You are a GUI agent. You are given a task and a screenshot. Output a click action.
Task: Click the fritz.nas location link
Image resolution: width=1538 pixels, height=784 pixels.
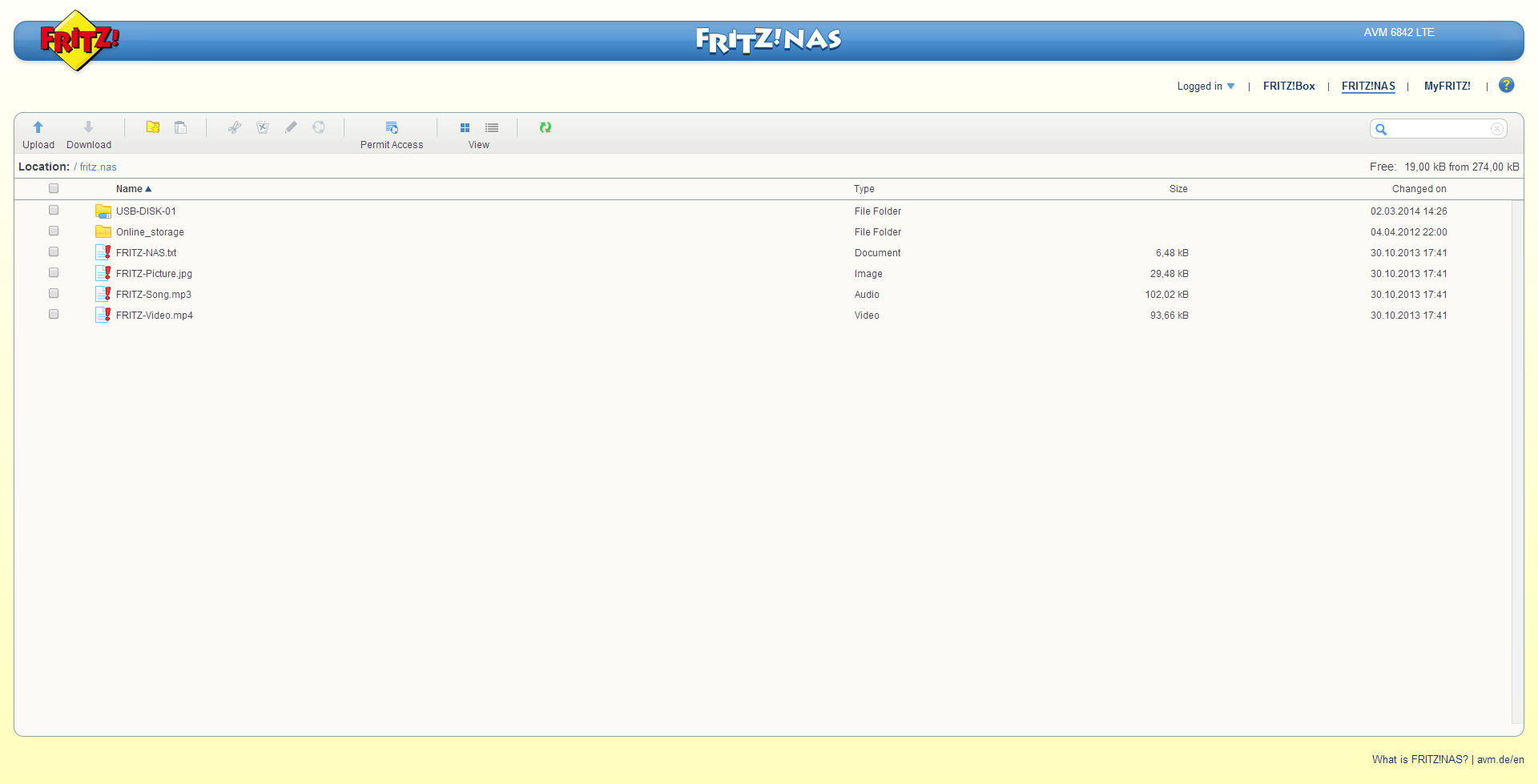[x=98, y=167]
